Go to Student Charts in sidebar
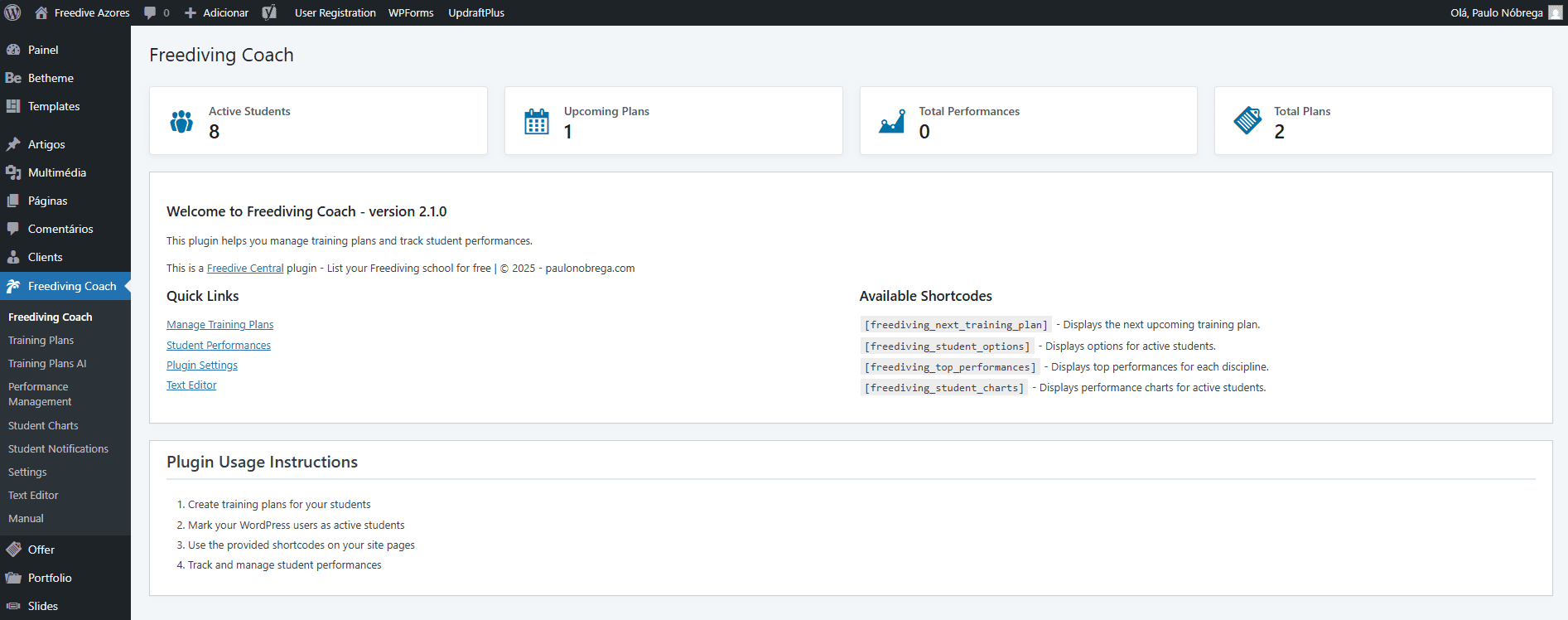The image size is (1568, 620). click(43, 425)
